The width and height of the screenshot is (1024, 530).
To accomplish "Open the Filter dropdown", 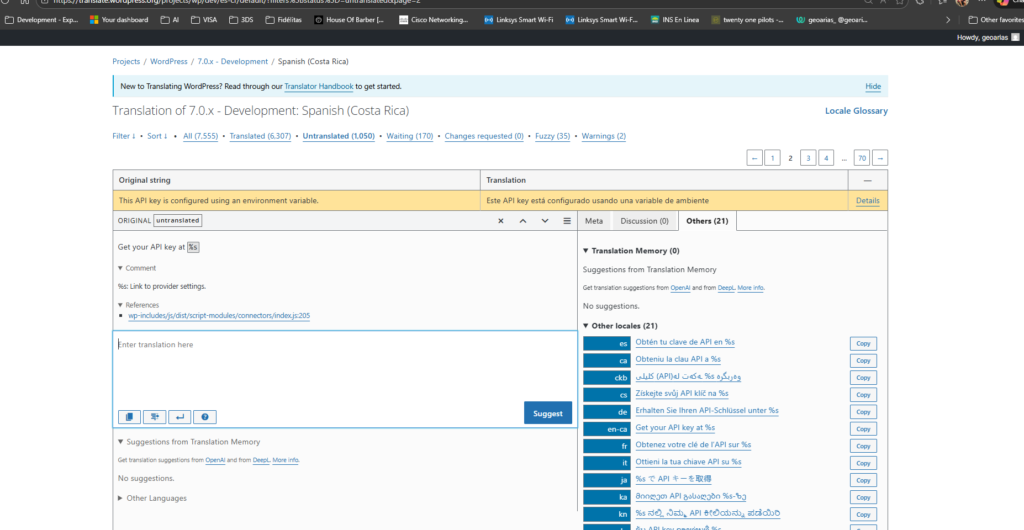I will [123, 136].
